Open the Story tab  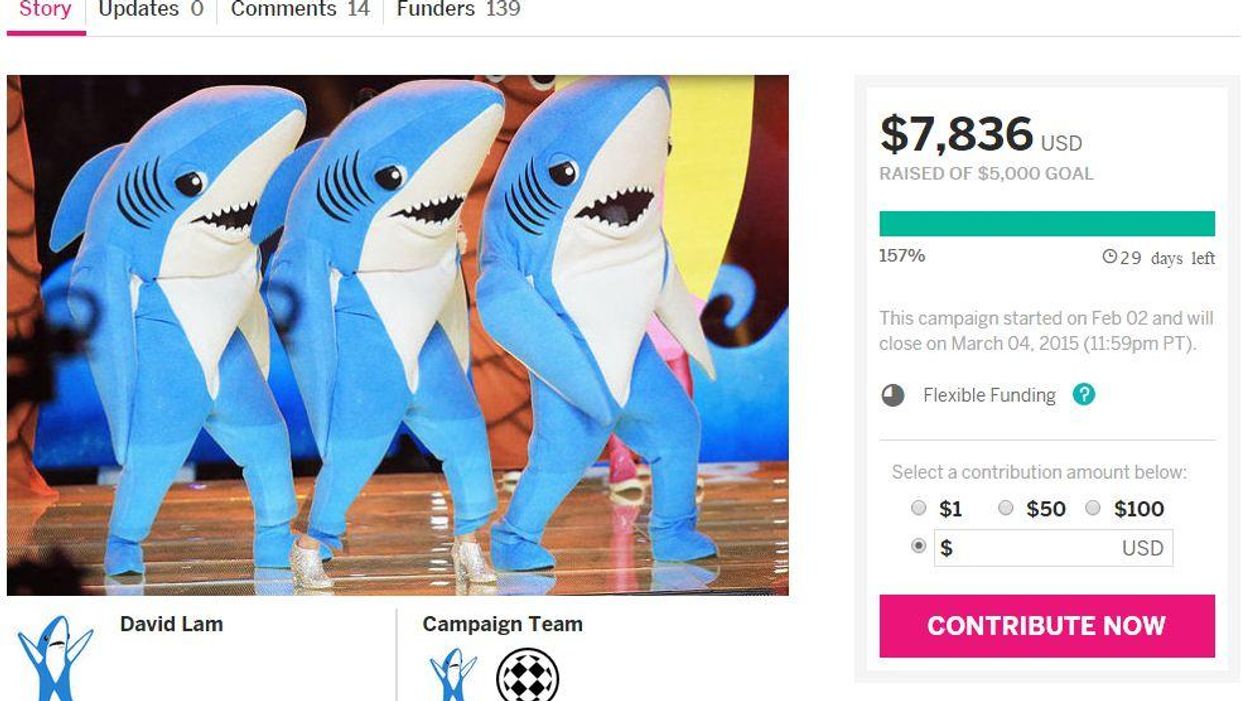point(45,10)
